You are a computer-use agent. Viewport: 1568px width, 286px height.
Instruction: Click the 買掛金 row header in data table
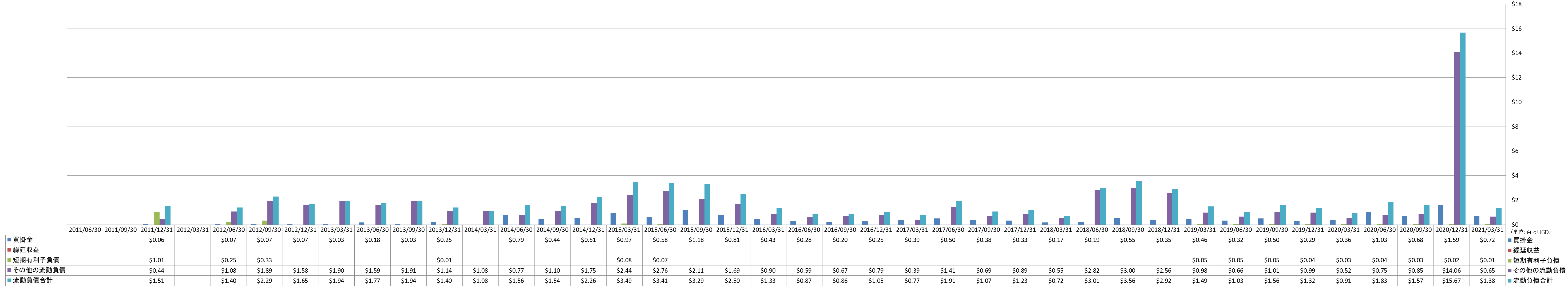pyautogui.click(x=37, y=240)
